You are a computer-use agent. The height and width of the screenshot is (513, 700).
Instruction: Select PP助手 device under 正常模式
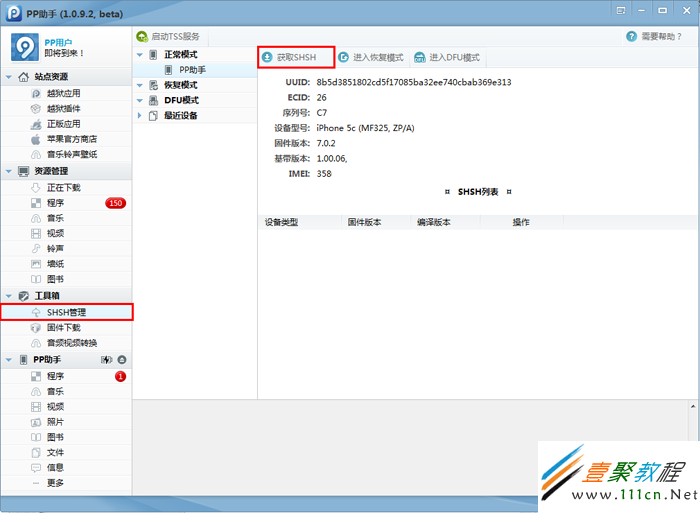[195, 70]
